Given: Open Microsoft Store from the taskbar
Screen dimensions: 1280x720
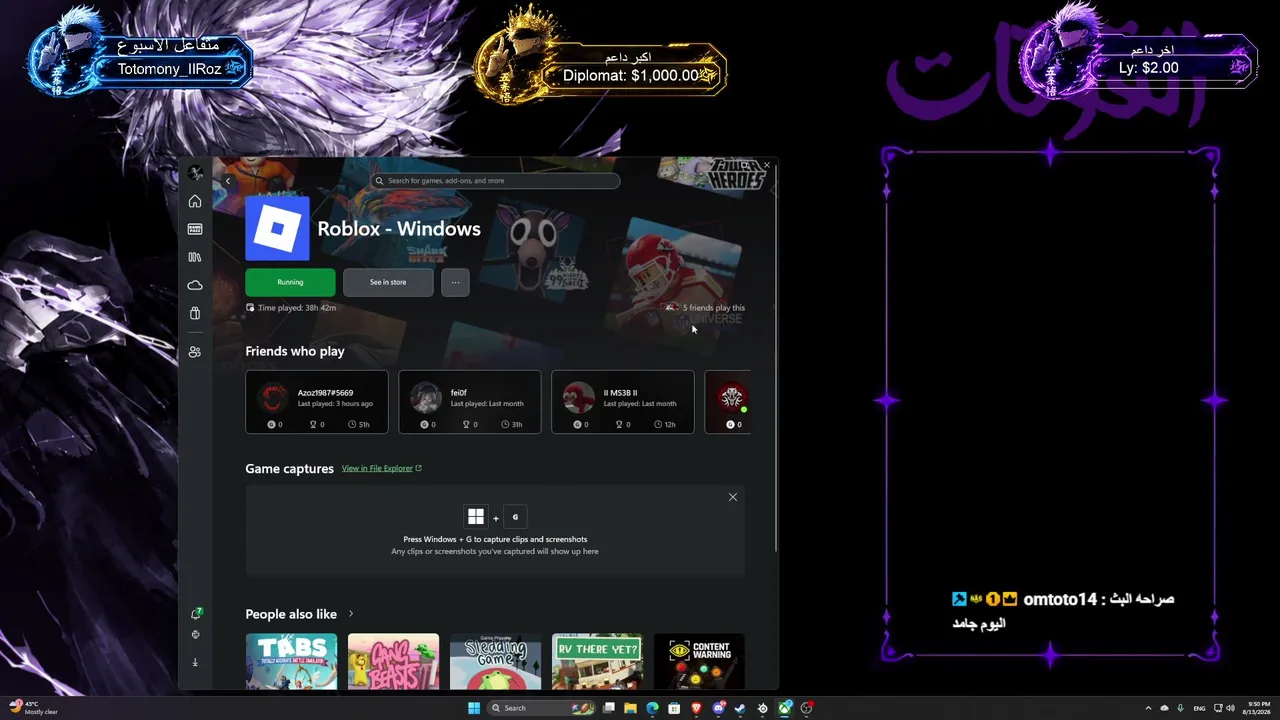Looking at the screenshot, I should [x=674, y=708].
